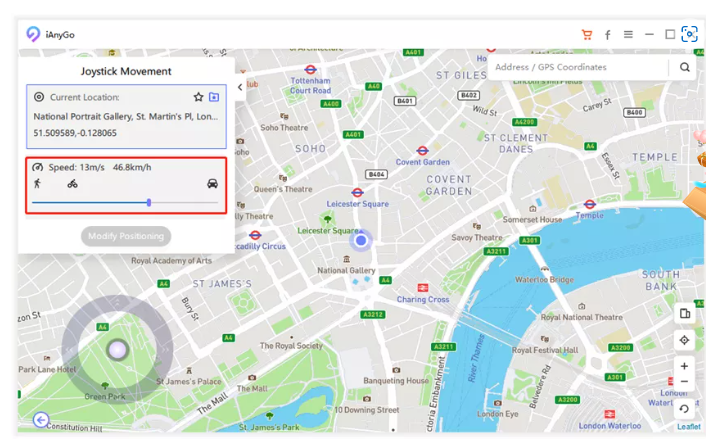706x448 pixels.
Task: Click the Royal Festival Hall label
Action: point(545,350)
